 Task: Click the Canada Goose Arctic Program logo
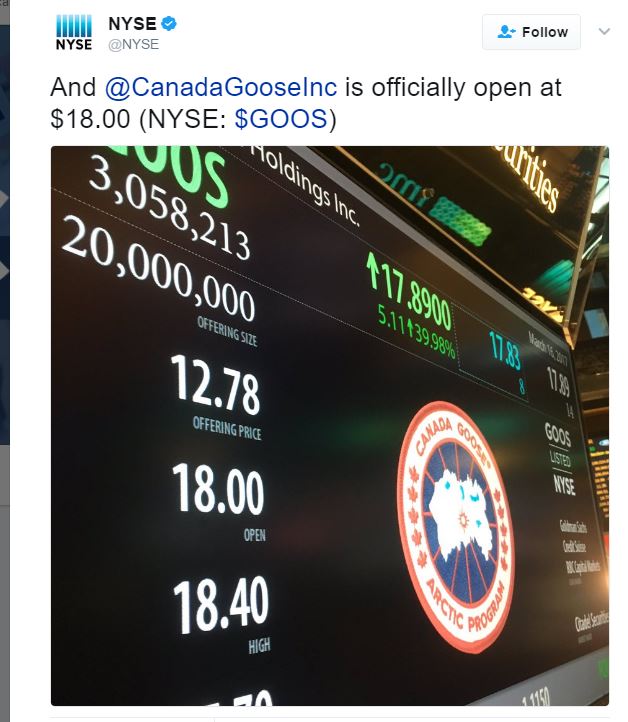pyautogui.click(x=454, y=527)
